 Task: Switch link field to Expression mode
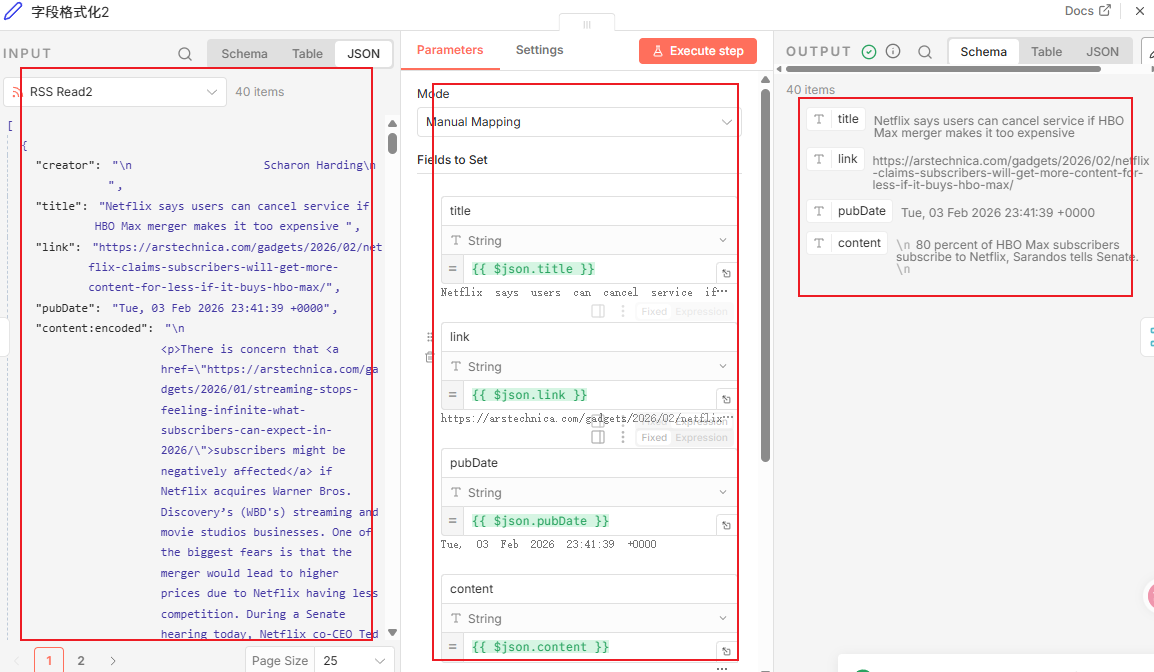(x=701, y=437)
